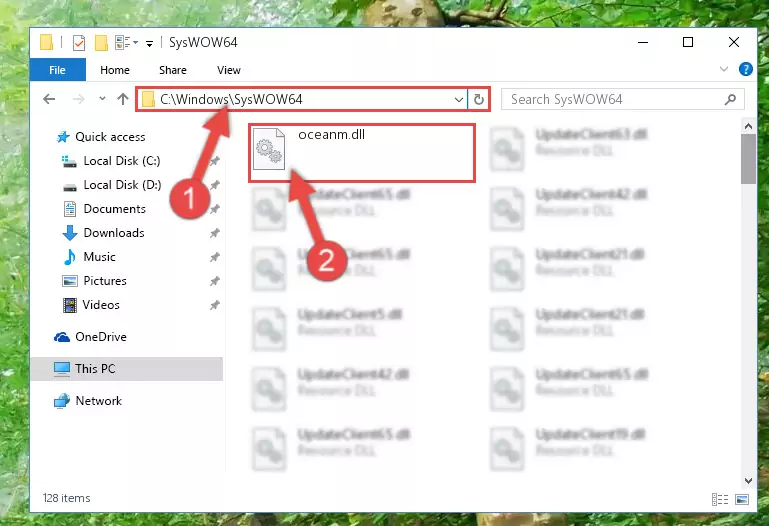Click the 128 items status text
The width and height of the screenshot is (769, 526).
[66, 498]
